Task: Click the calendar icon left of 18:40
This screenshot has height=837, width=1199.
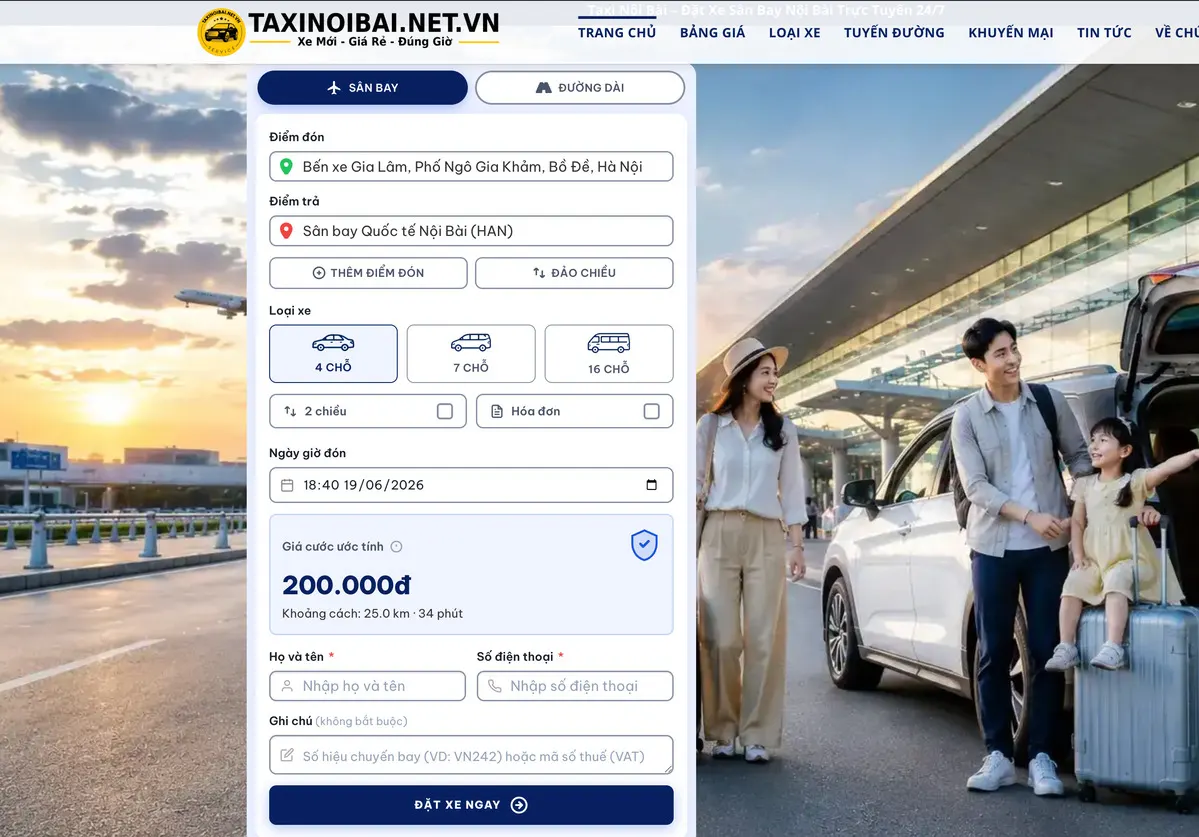Action: pos(288,485)
